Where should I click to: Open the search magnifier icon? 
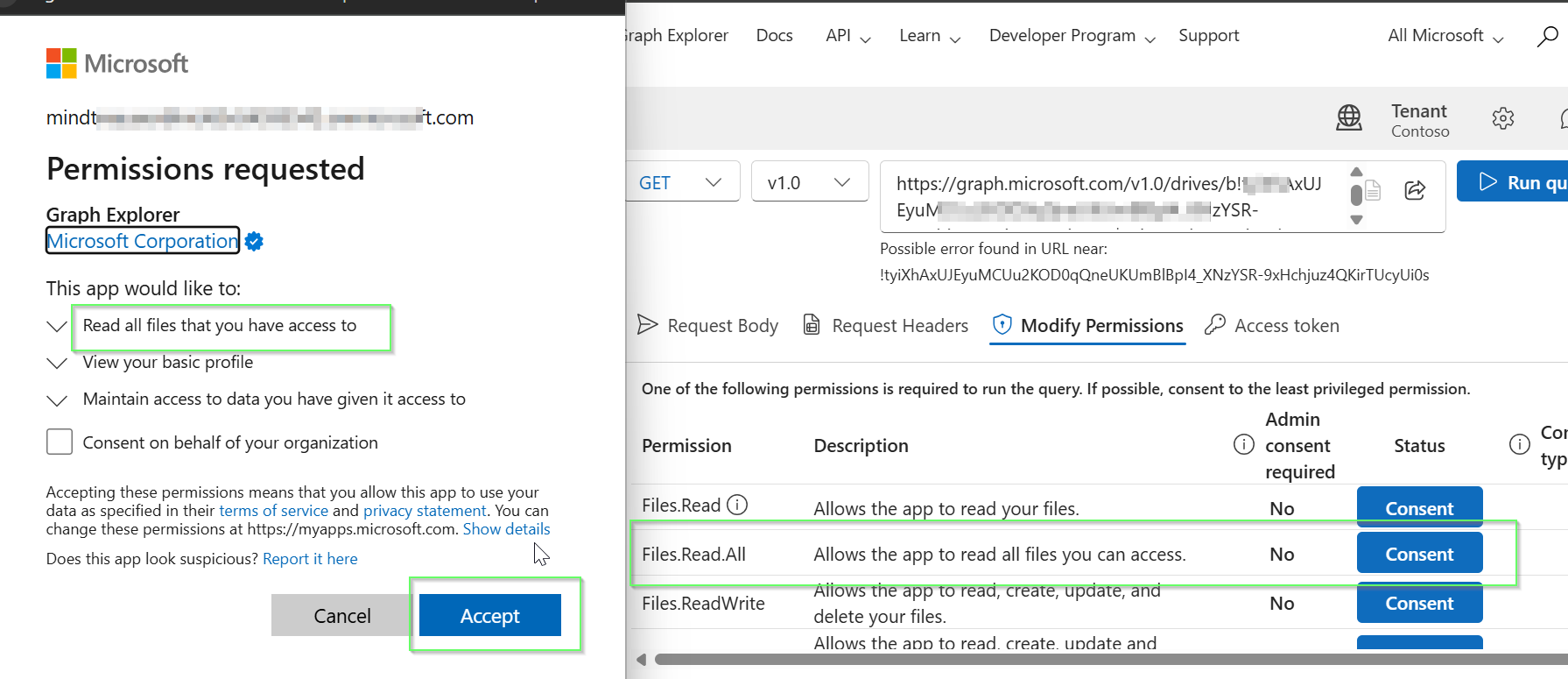pyautogui.click(x=1547, y=37)
